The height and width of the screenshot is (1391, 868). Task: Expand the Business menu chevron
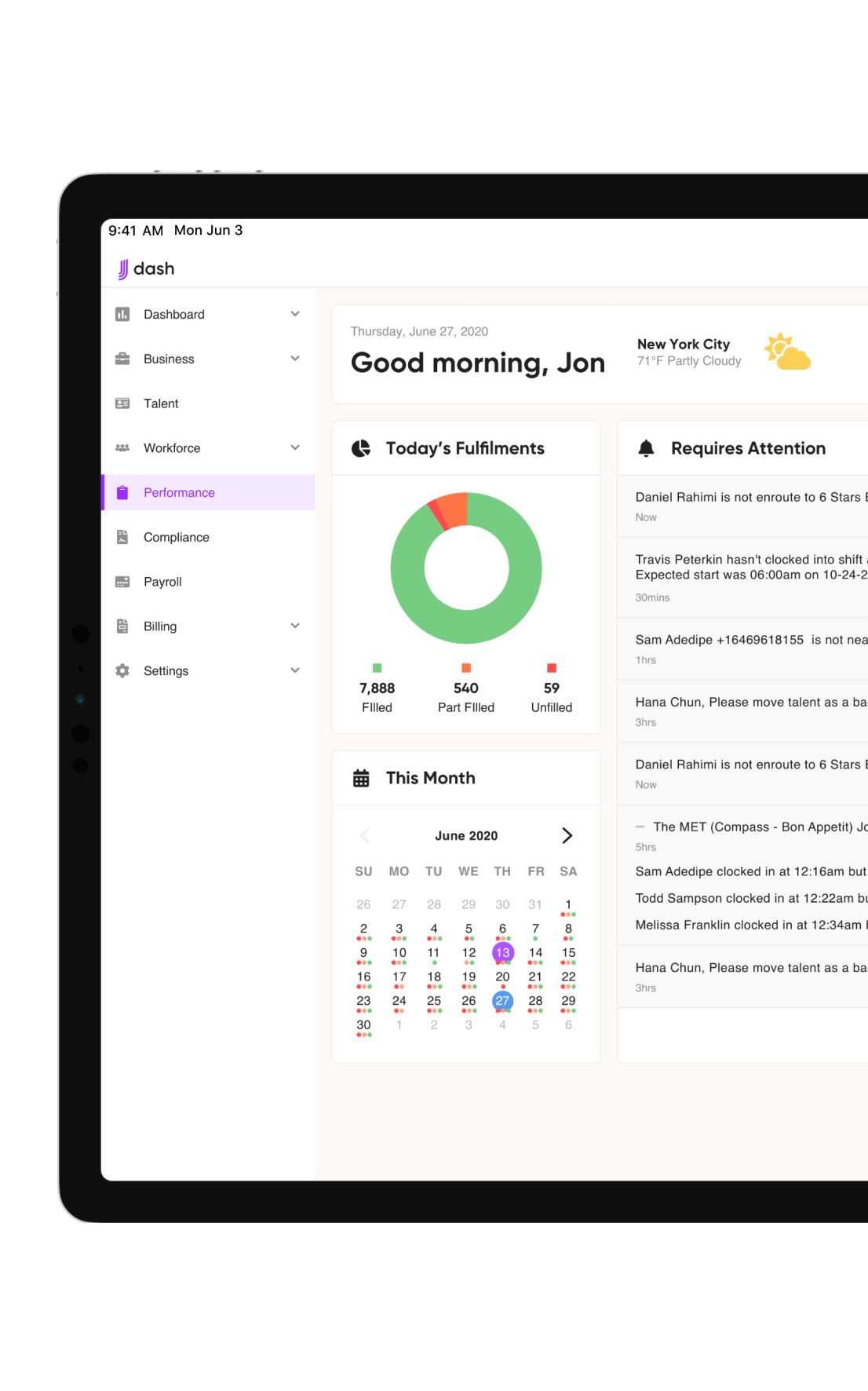tap(295, 359)
